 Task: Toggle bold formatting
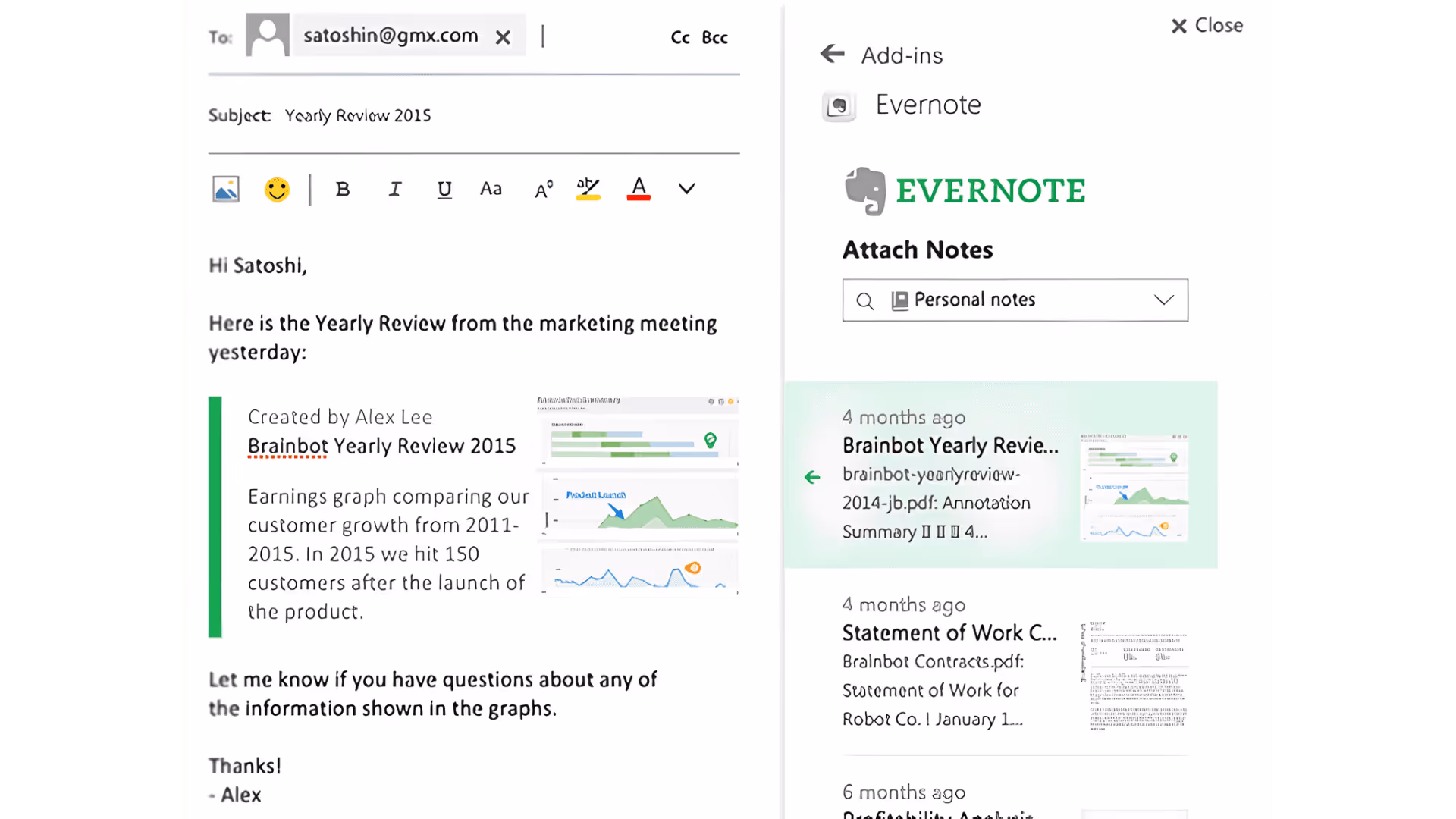tap(343, 189)
